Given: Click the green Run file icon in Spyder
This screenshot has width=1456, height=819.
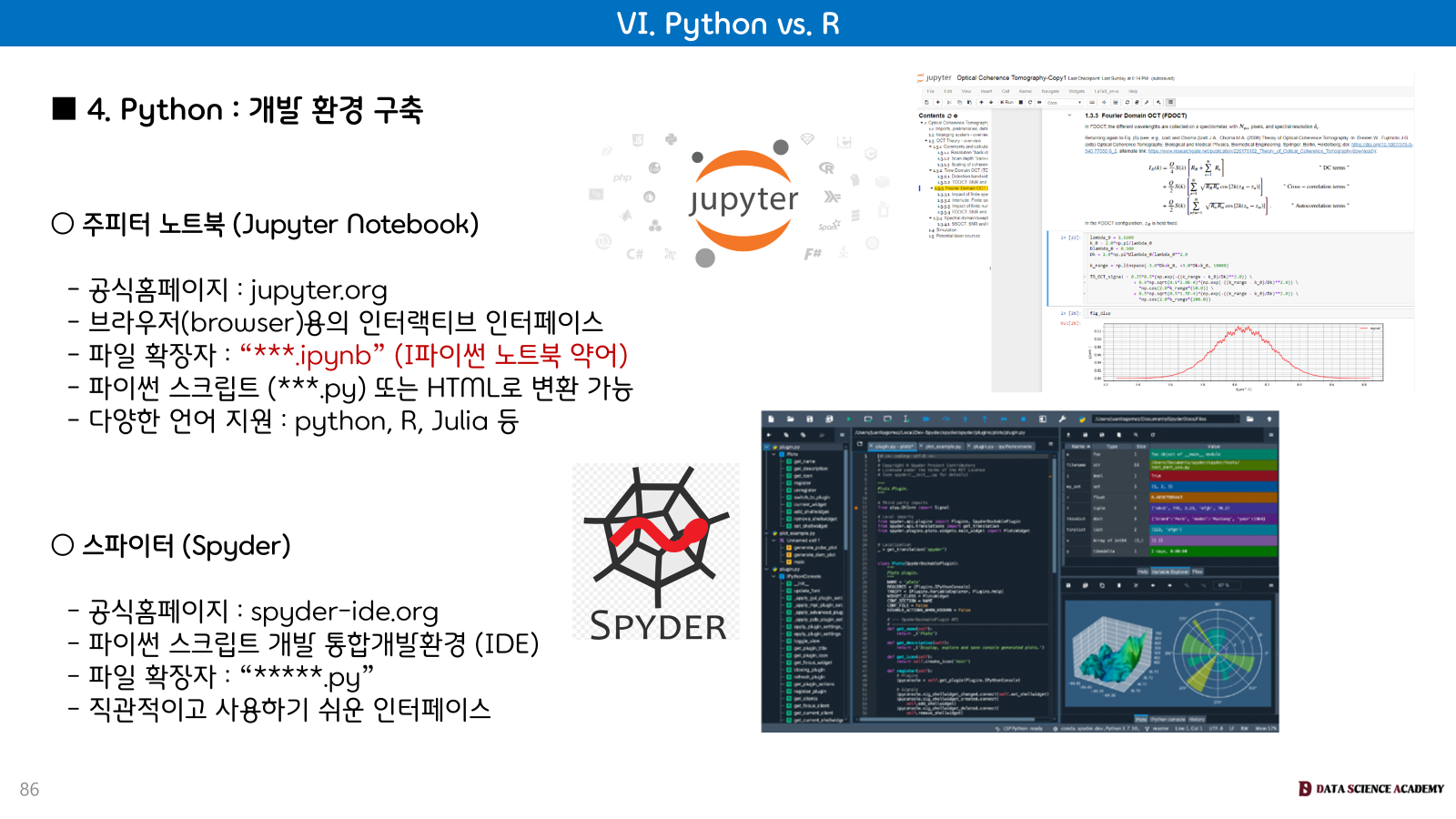Looking at the screenshot, I should pyautogui.click(x=849, y=419).
